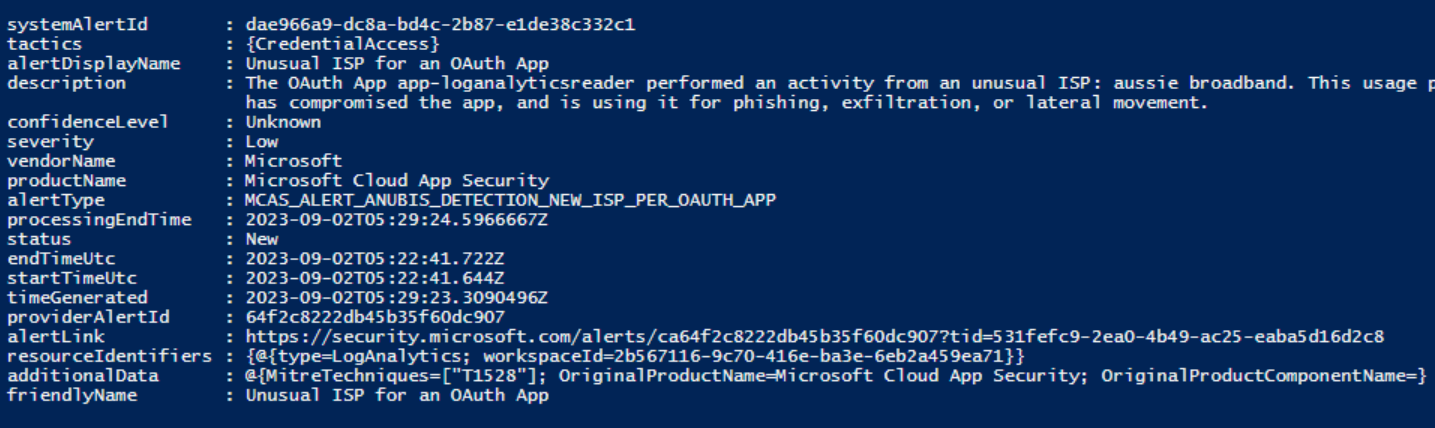
Task: Select the timeGenerated timestamp value
Action: (396, 298)
